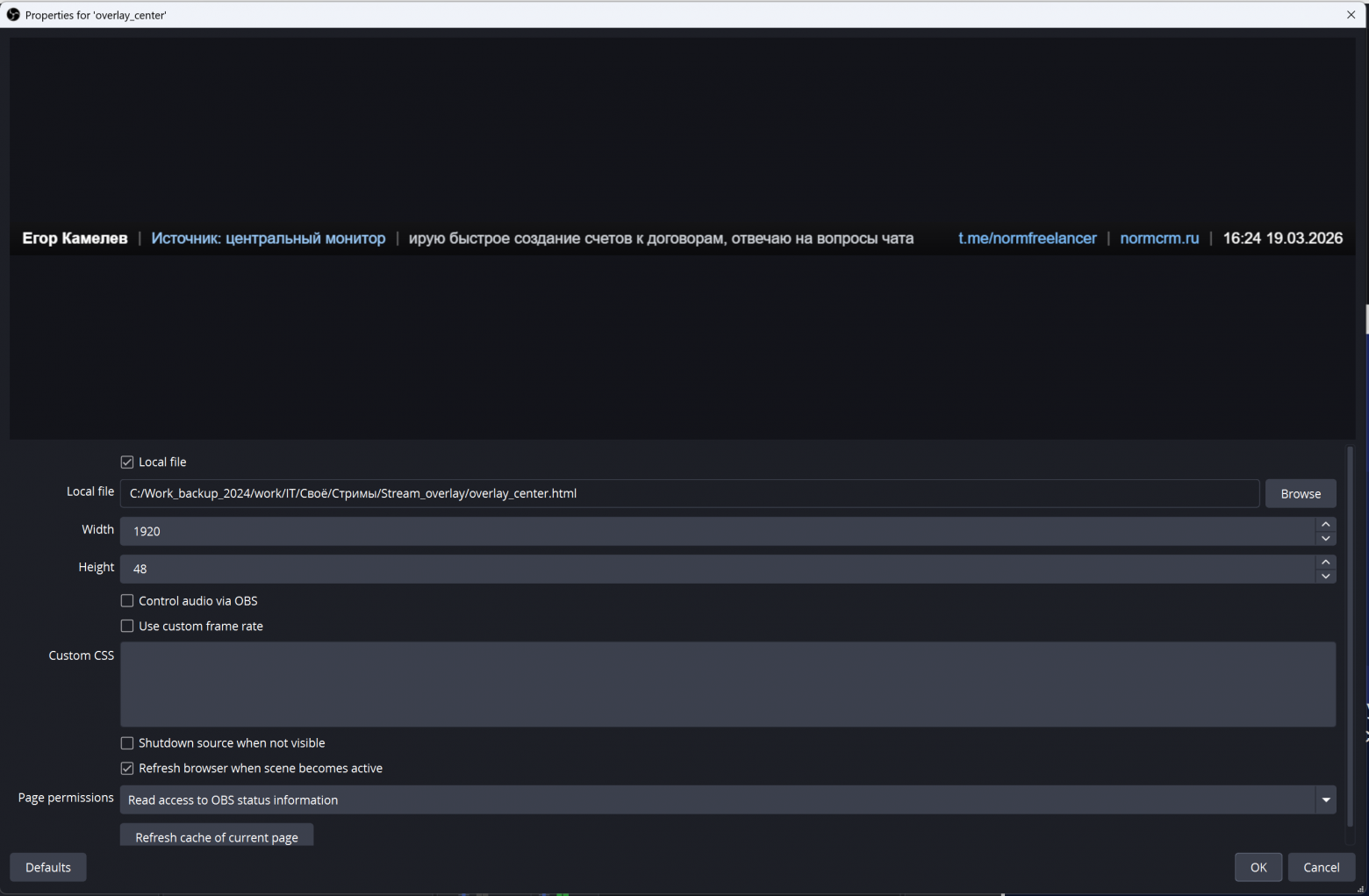Viewport: 1369px width, 896px height.
Task: Close the overlay_center properties dialog
Action: tap(1351, 15)
